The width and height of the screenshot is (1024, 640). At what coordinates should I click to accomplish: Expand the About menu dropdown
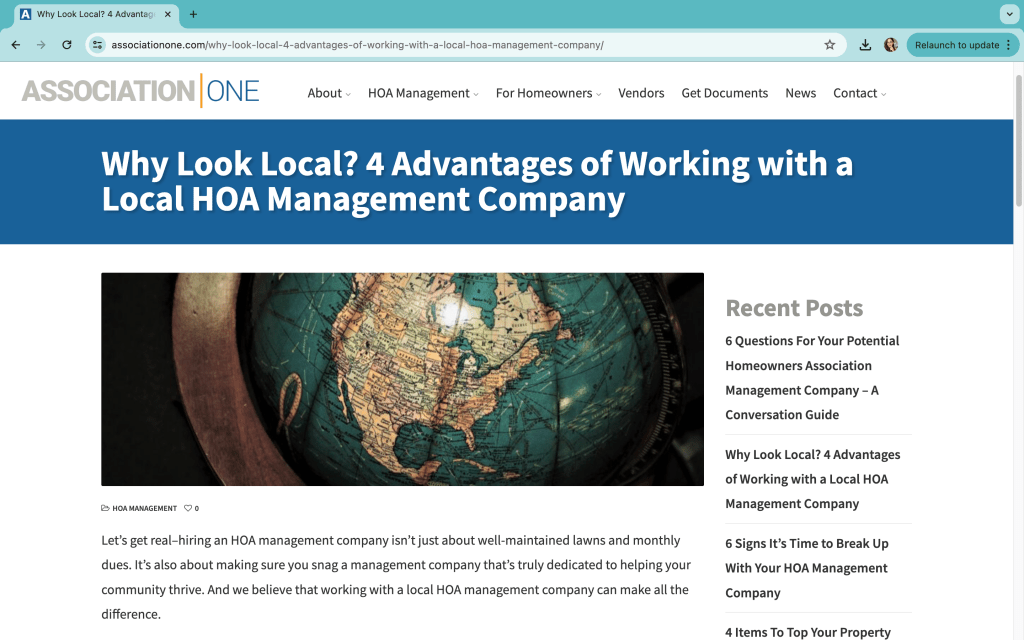(x=328, y=93)
